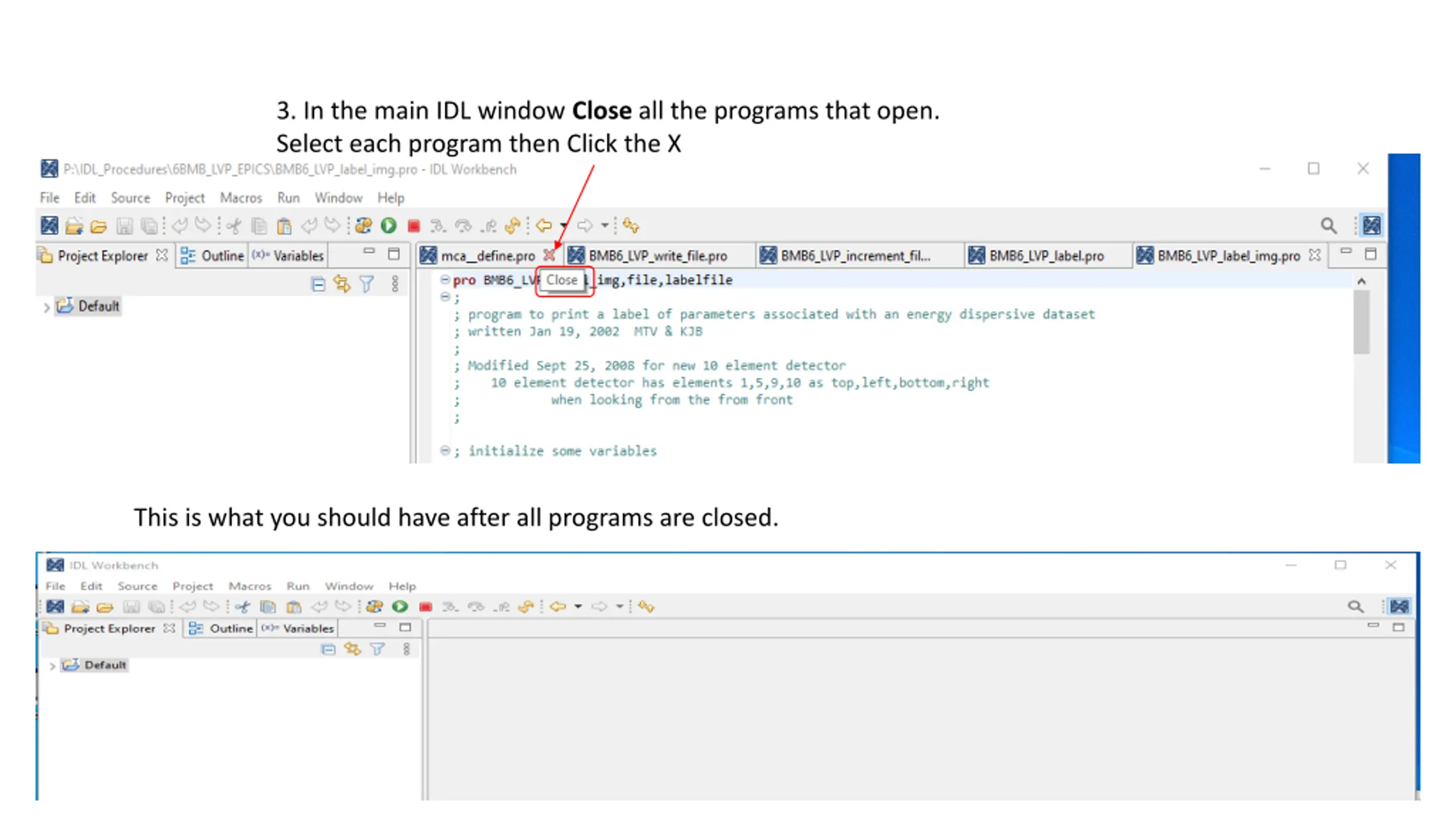The height and width of the screenshot is (819, 1456).
Task: Open Variables tab in empty Workbench window
Action: [297, 628]
